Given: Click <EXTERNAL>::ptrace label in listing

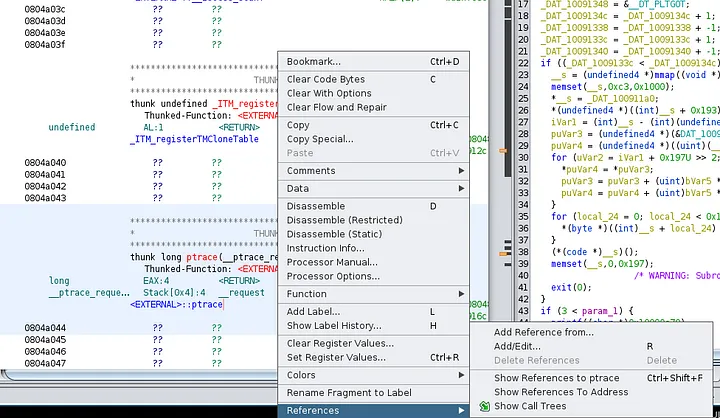Looking at the screenshot, I should coord(176,305).
